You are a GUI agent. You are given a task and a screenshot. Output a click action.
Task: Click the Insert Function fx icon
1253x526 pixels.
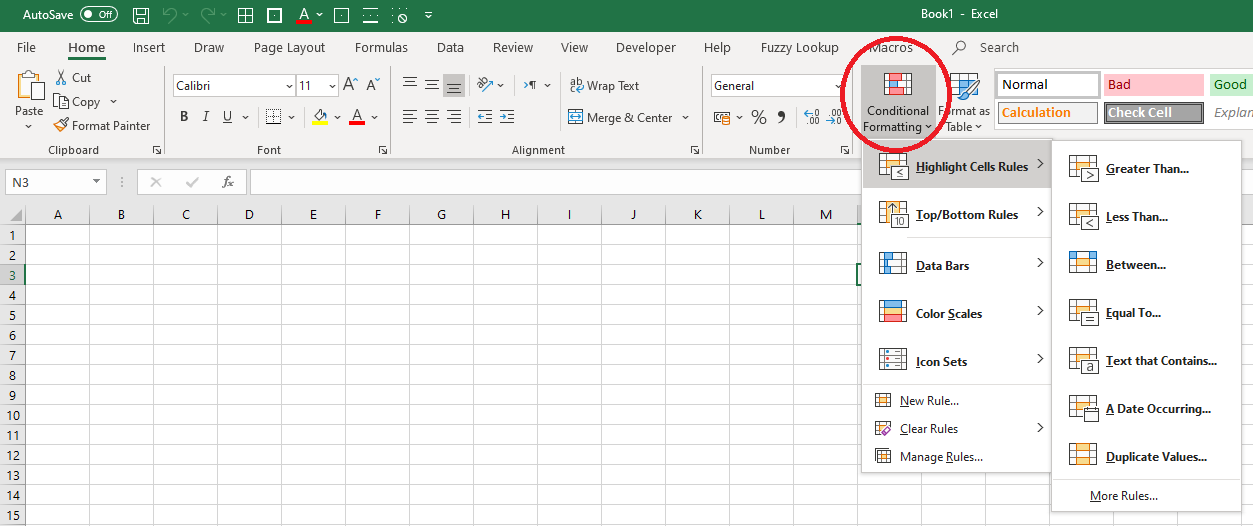(x=227, y=182)
